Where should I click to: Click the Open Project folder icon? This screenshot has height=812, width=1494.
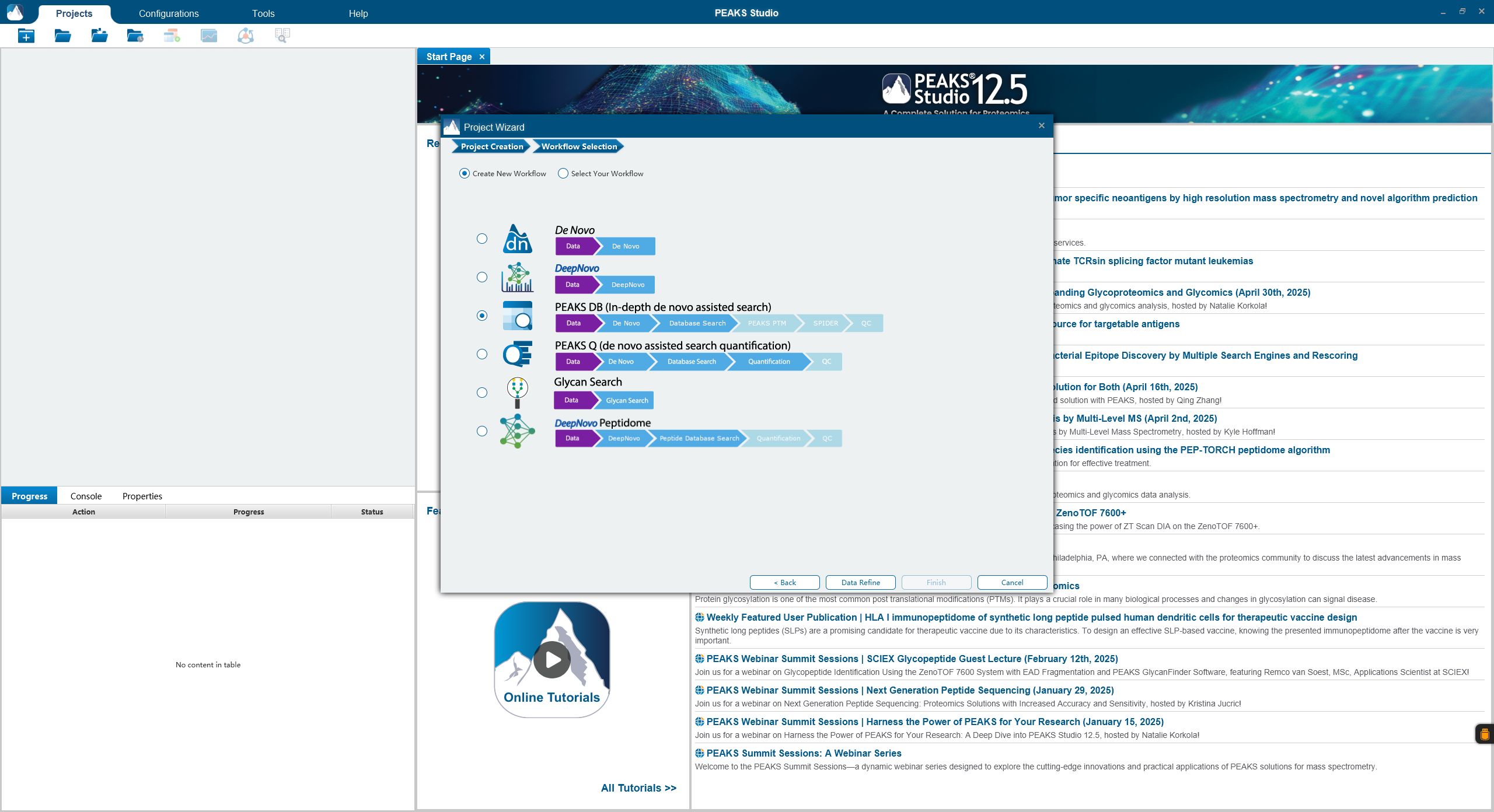point(62,36)
